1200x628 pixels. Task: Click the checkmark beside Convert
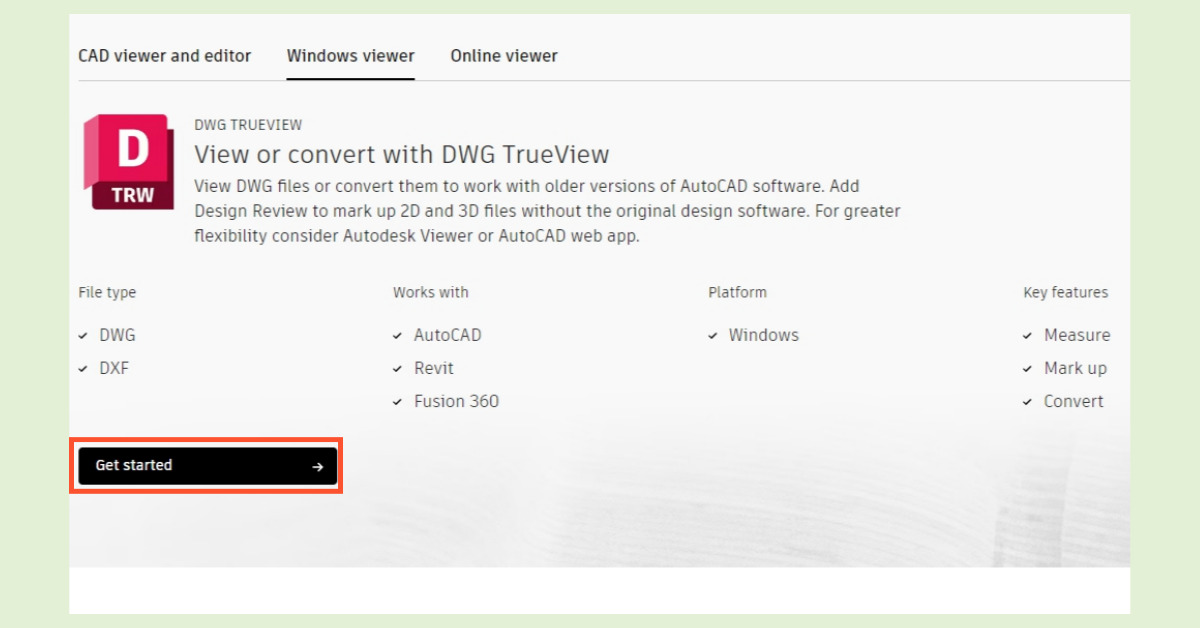pyautogui.click(x=1028, y=402)
